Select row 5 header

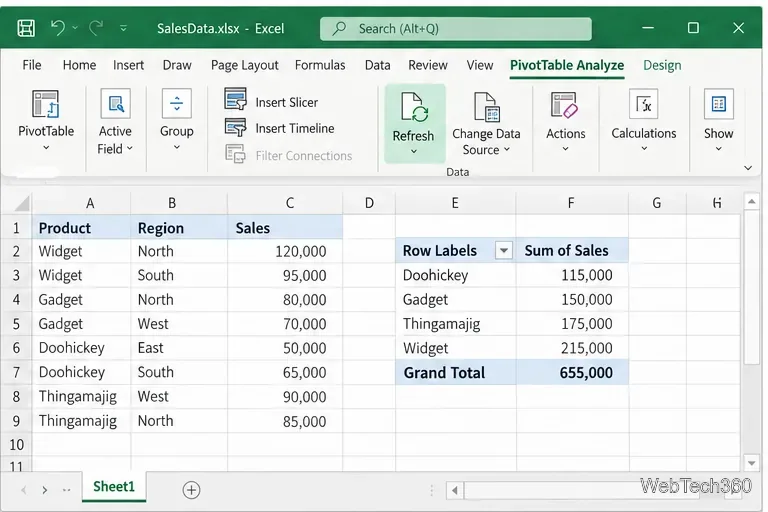pyautogui.click(x=16, y=324)
